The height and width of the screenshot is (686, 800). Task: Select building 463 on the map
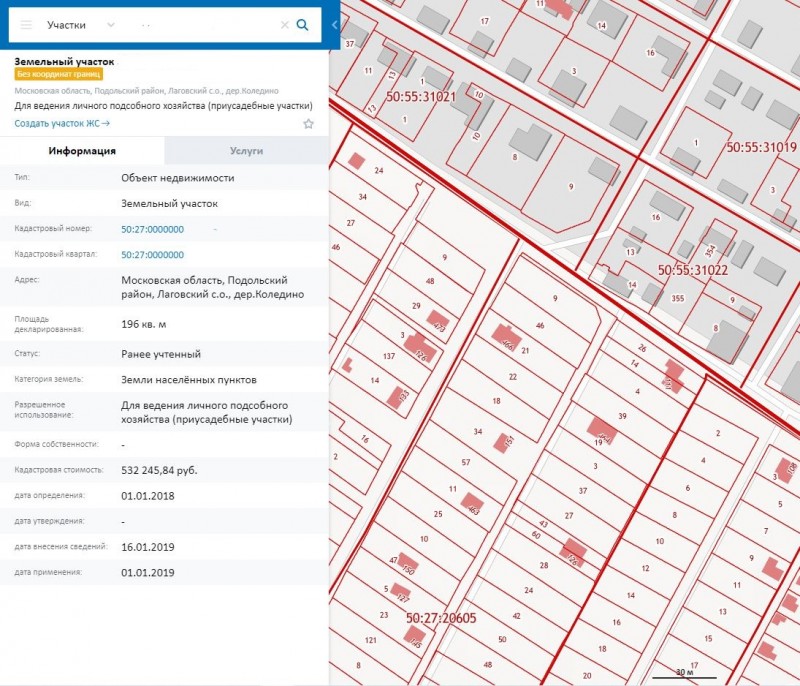click(472, 504)
